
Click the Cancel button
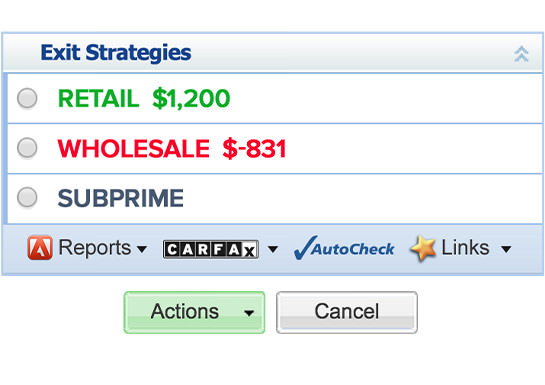click(x=347, y=312)
